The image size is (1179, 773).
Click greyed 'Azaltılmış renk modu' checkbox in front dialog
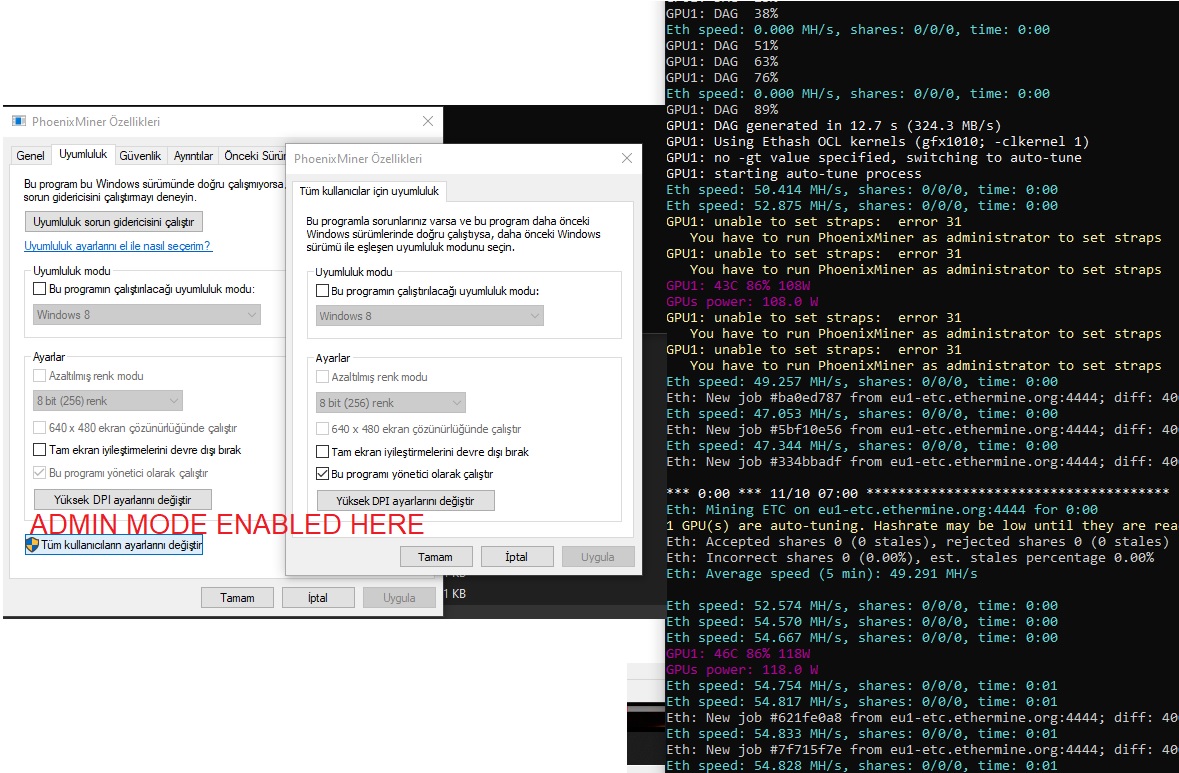323,377
